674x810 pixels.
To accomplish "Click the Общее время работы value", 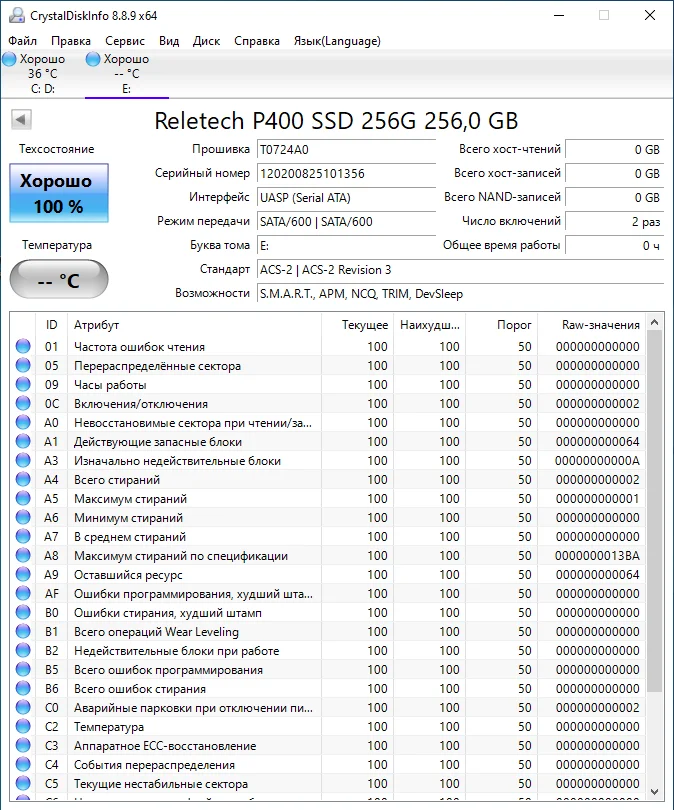I will (x=614, y=245).
